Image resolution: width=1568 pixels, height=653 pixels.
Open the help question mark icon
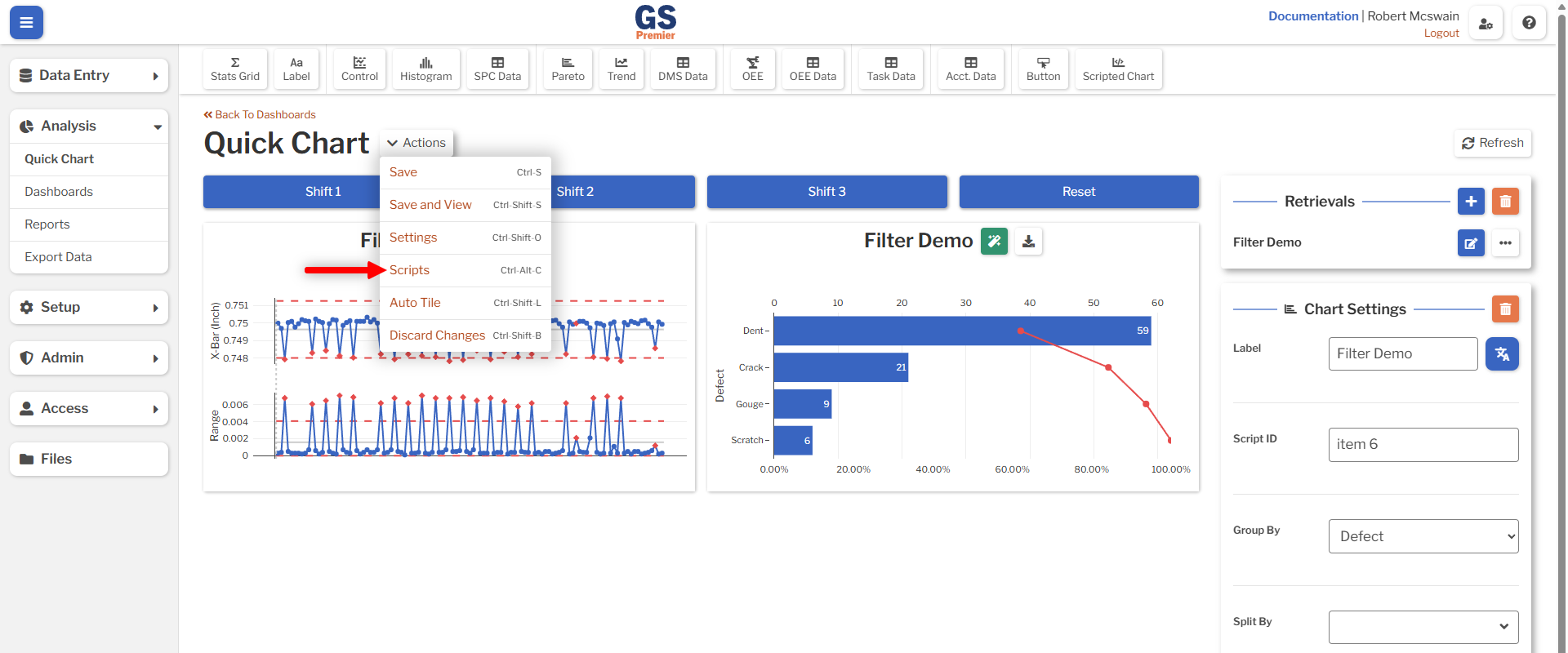[x=1529, y=23]
